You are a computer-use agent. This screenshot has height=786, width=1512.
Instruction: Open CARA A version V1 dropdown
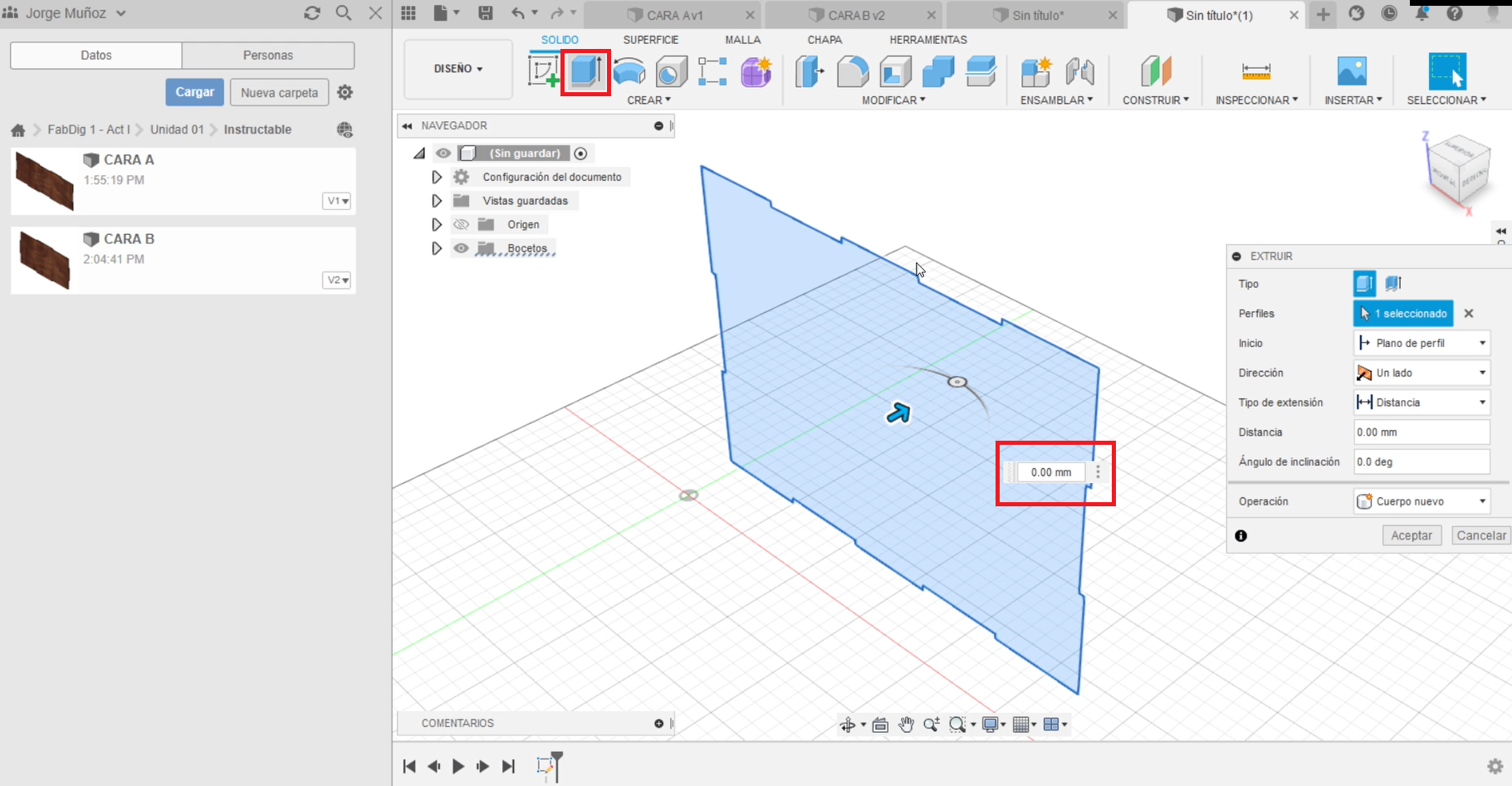[337, 201]
